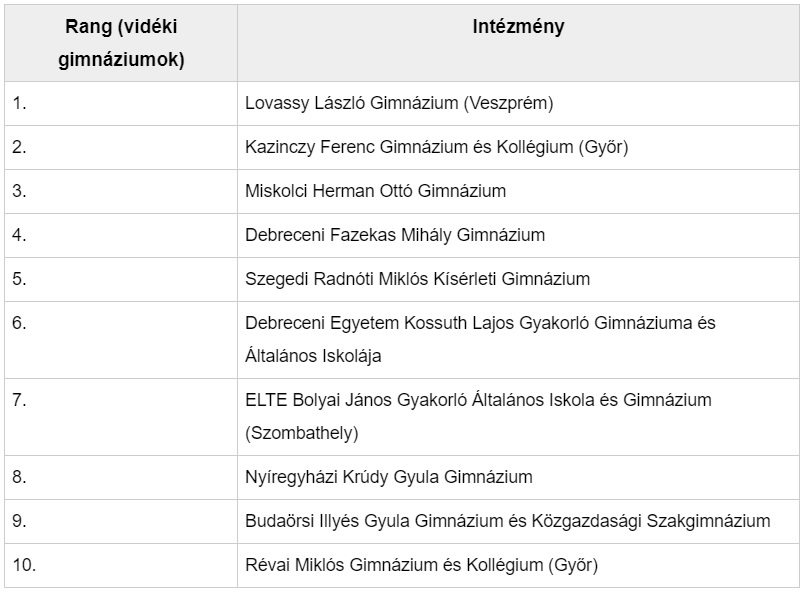Select the Miskolci Herman Ottó Gimnázium row
Image resolution: width=805 pixels, height=593 pixels.
(x=376, y=191)
